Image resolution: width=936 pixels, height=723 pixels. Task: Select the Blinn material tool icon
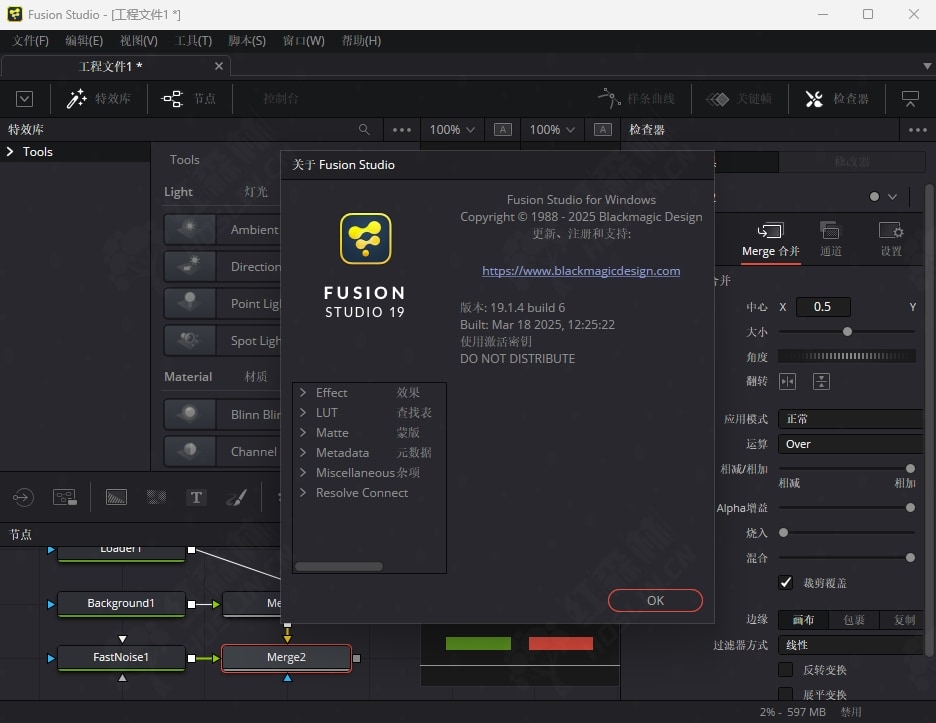point(189,414)
